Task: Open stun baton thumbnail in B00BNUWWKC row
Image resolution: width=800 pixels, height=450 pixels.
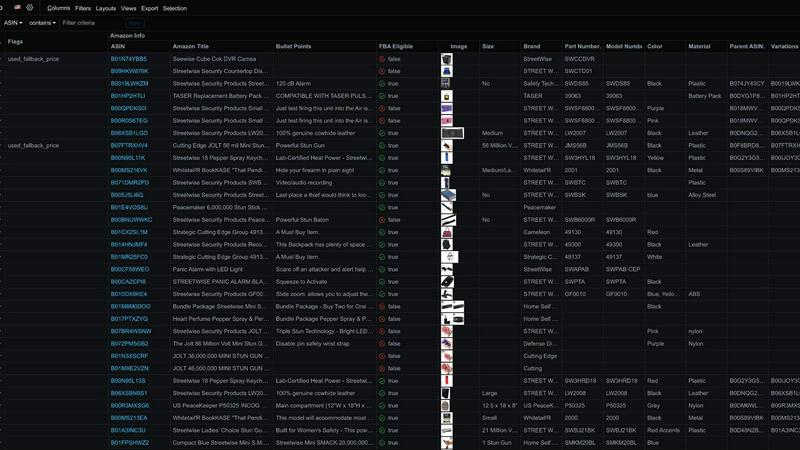Action: tap(448, 220)
